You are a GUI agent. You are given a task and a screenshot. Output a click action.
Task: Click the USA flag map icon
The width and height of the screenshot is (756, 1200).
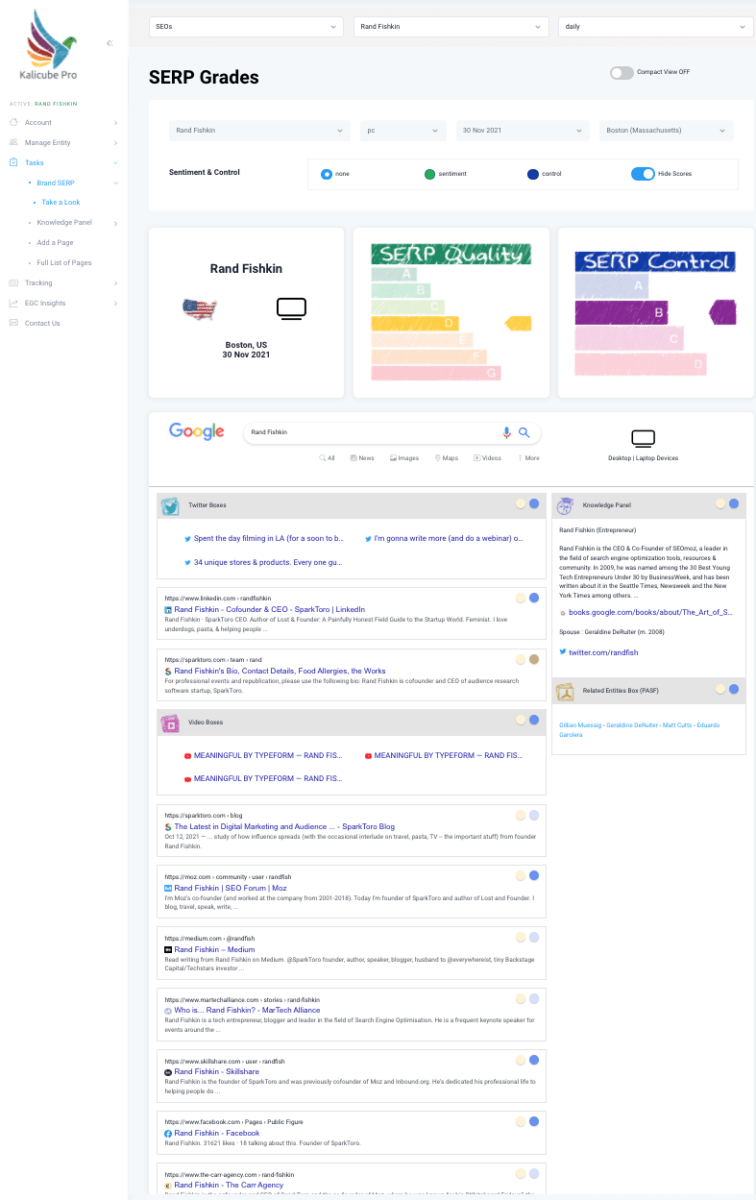(199, 309)
